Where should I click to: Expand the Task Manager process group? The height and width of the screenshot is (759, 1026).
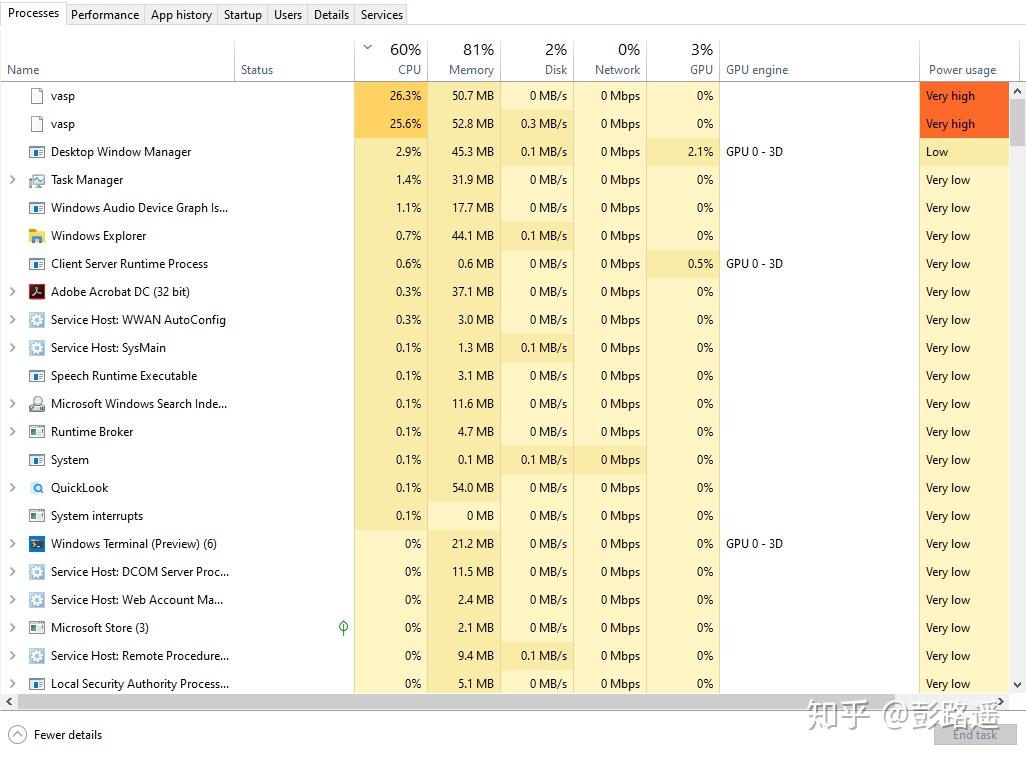coord(10,179)
